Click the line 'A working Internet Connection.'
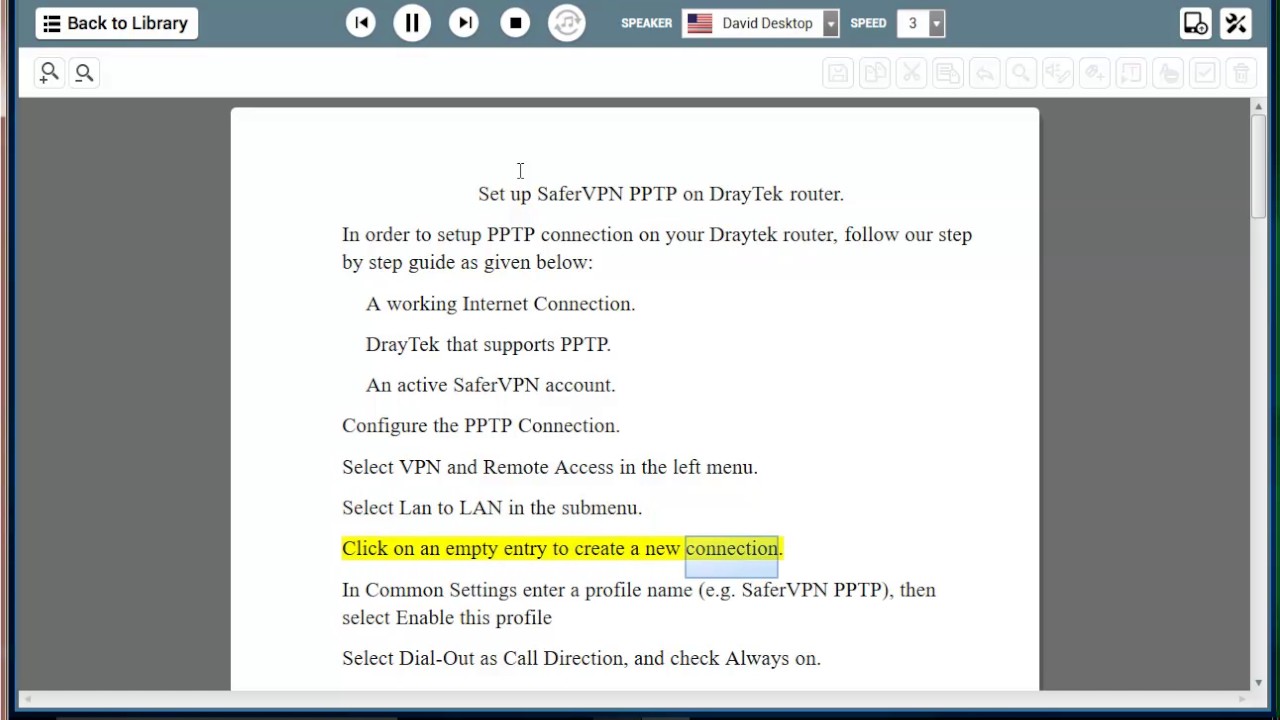This screenshot has width=1280, height=720. pos(500,304)
